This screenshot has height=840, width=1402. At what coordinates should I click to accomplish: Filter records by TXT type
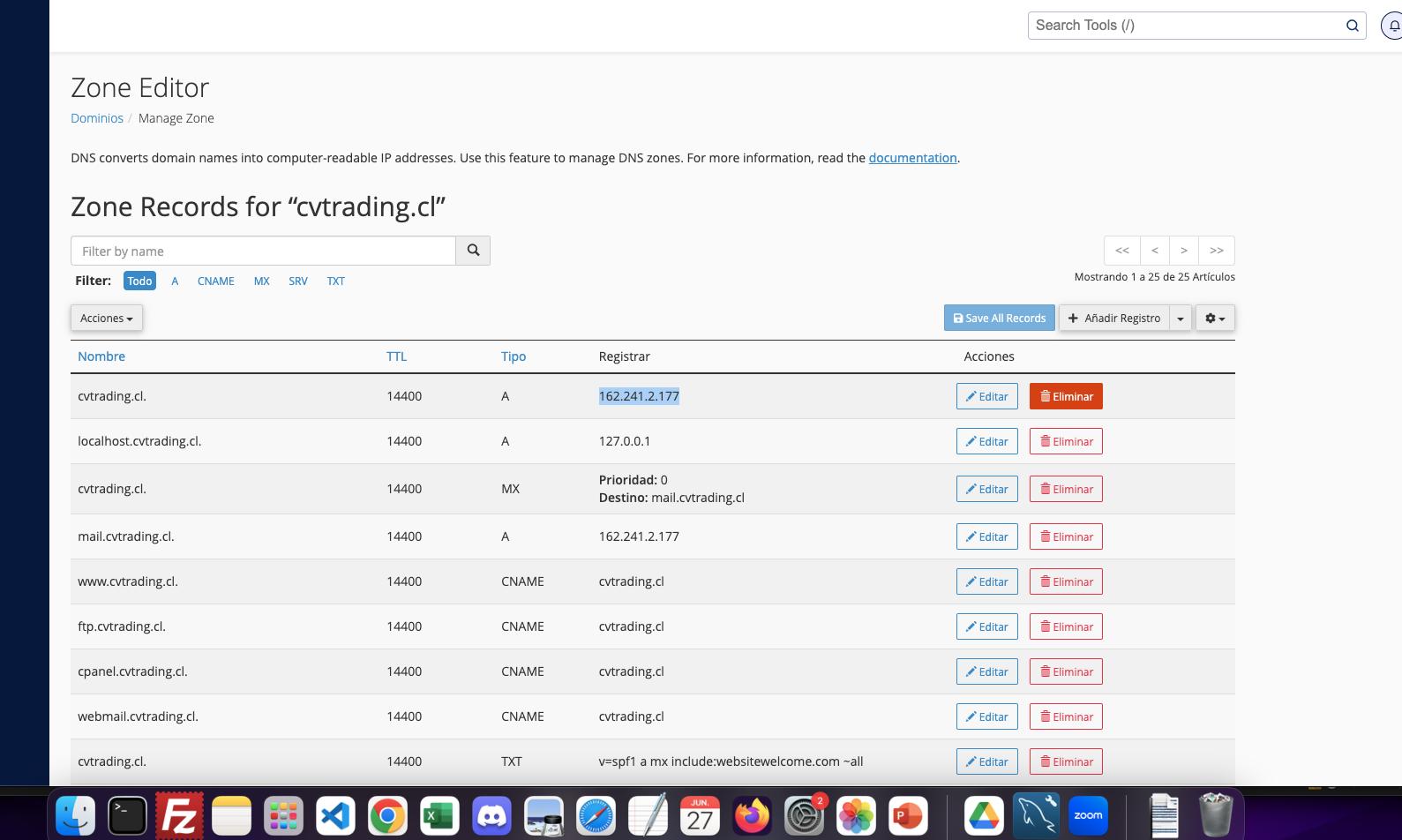[335, 281]
